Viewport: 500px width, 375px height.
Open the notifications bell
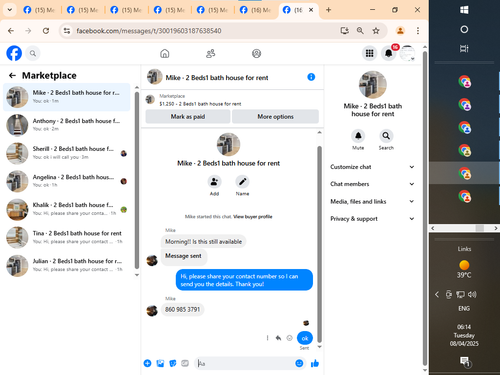tap(388, 53)
